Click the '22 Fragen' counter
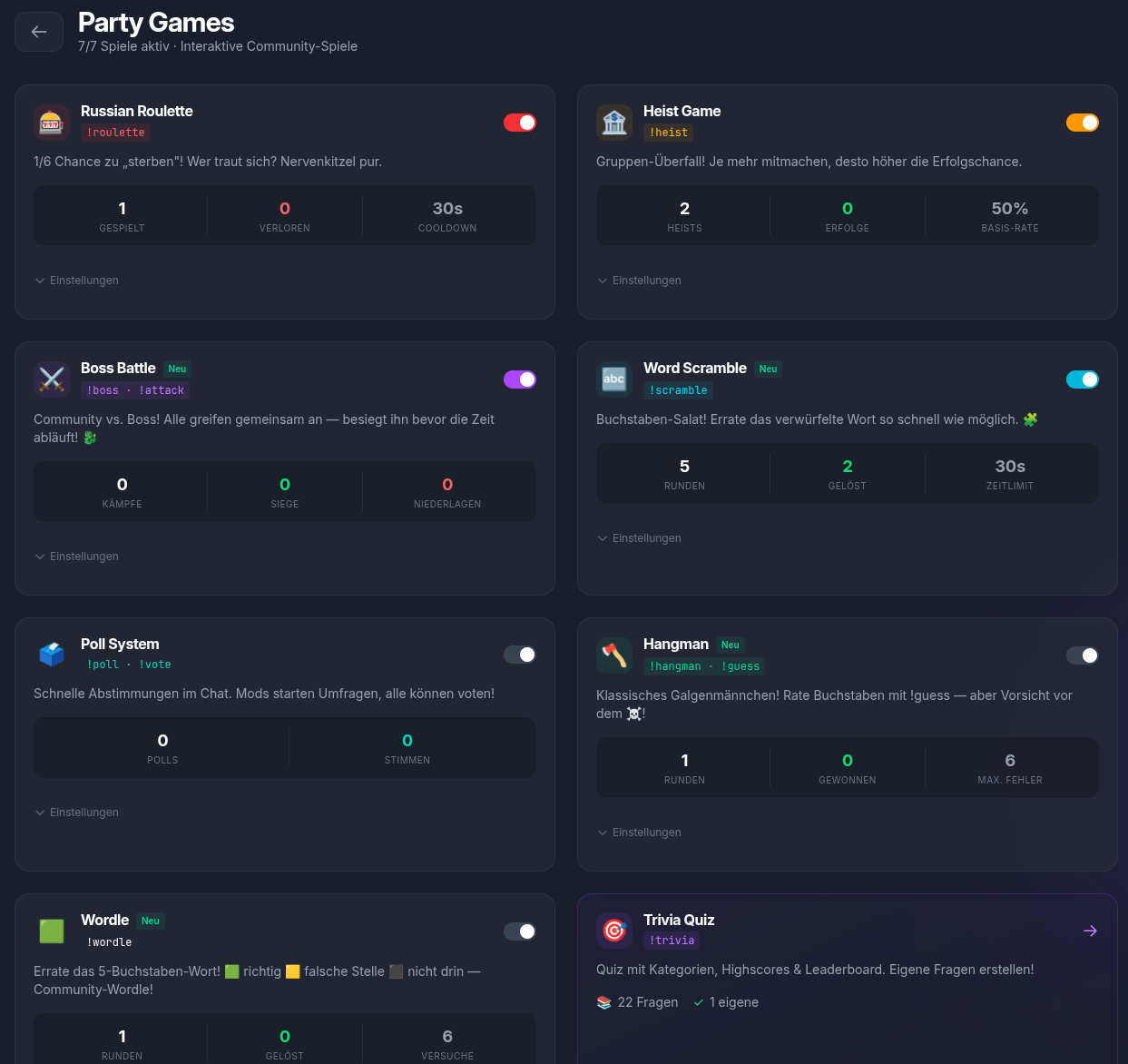The width and height of the screenshot is (1128, 1064). 638,1001
